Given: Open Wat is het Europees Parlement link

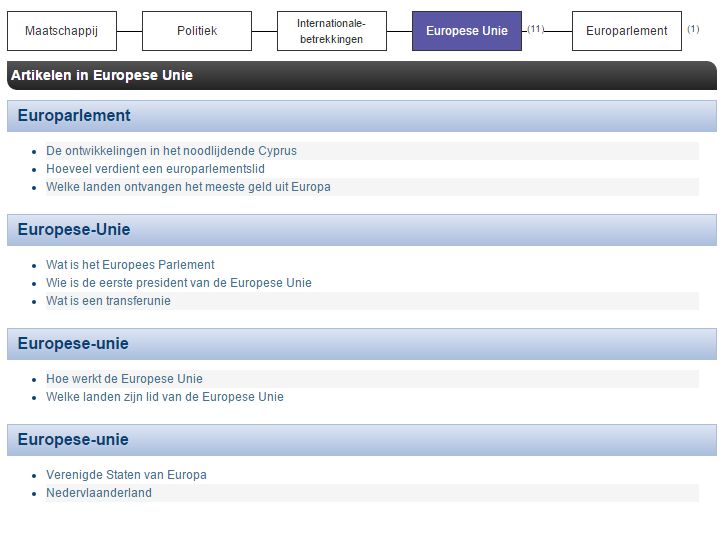Looking at the screenshot, I should (x=130, y=265).
